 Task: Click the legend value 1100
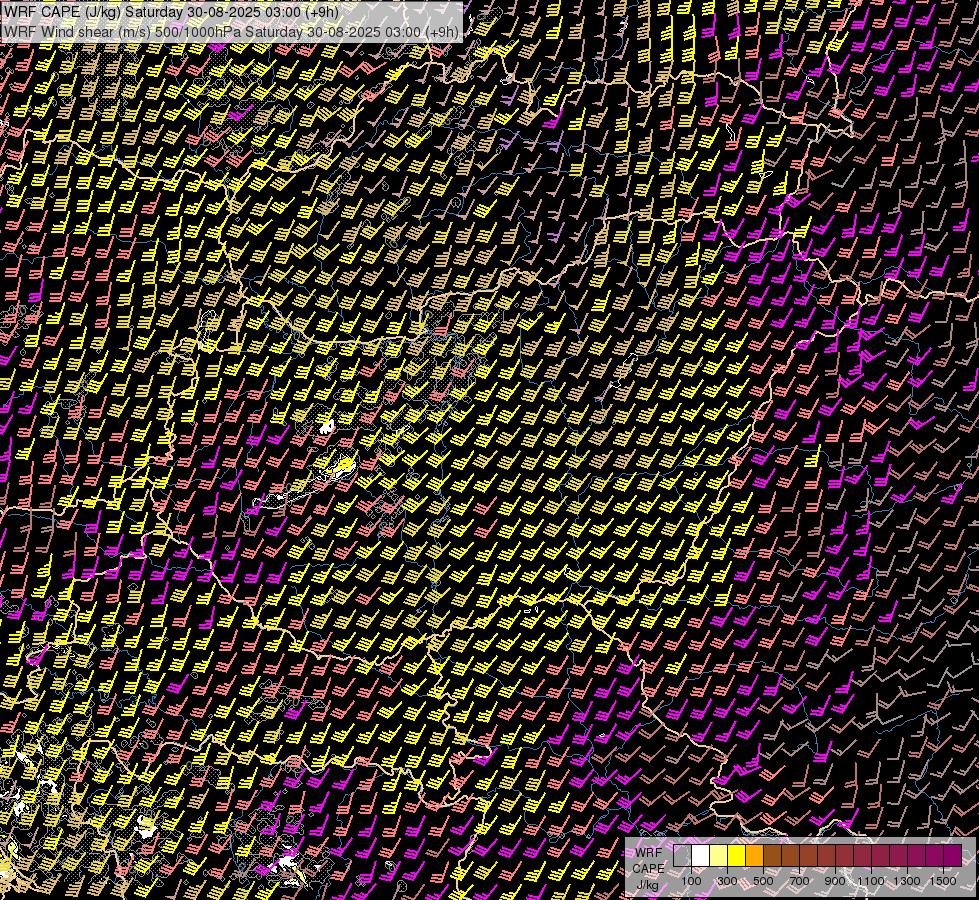tap(871, 881)
